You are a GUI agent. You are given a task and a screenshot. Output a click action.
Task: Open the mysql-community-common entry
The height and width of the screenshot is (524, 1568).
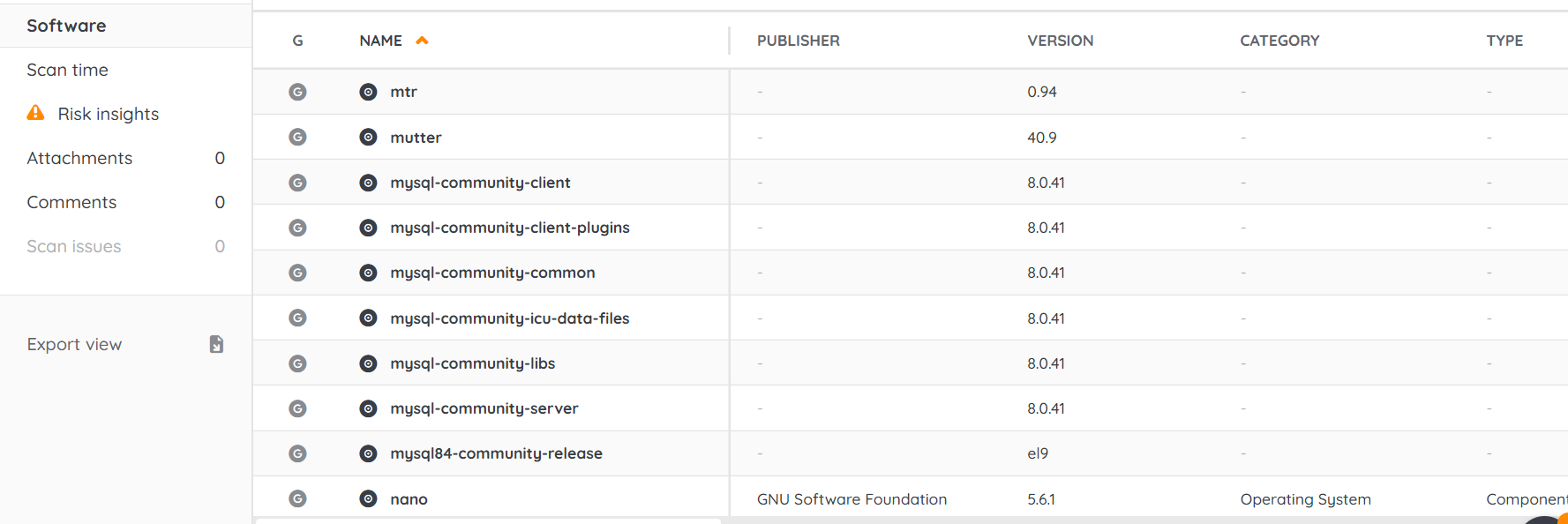click(x=492, y=273)
